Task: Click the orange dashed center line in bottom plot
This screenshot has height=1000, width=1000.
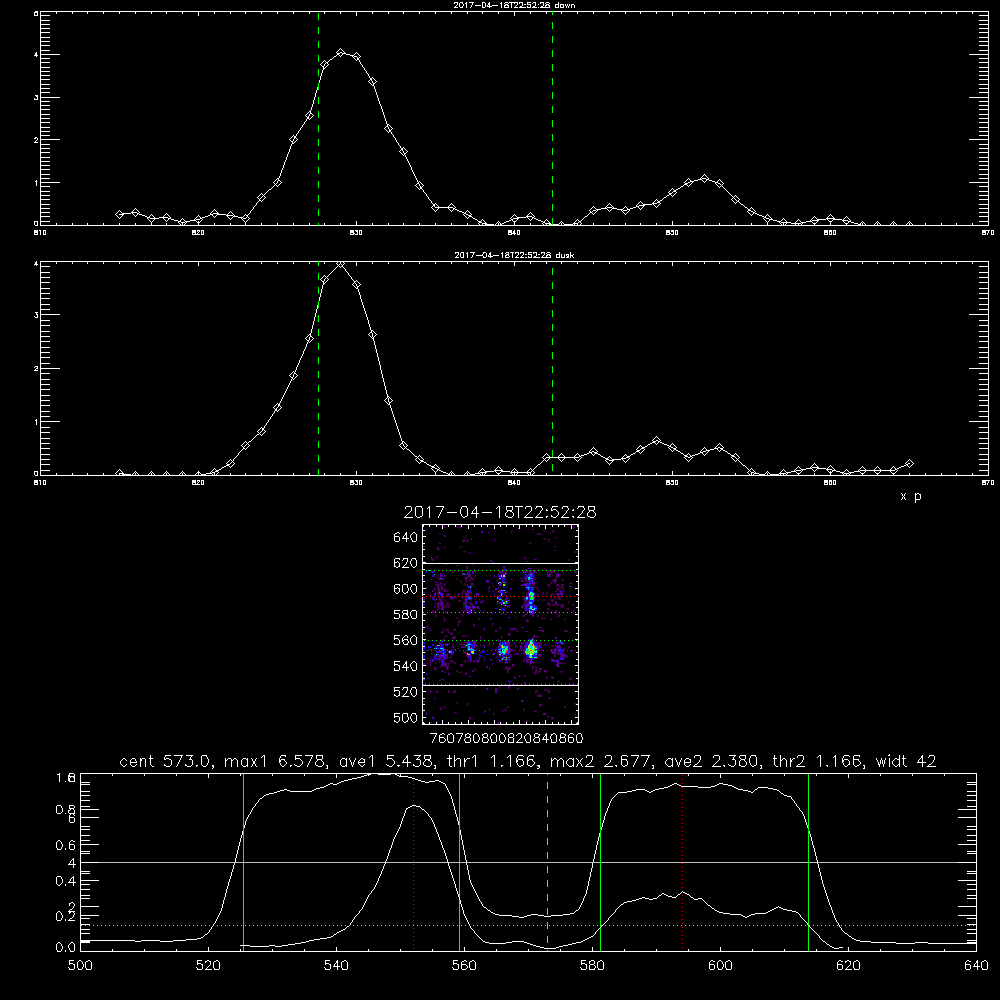Action: [x=548, y=861]
